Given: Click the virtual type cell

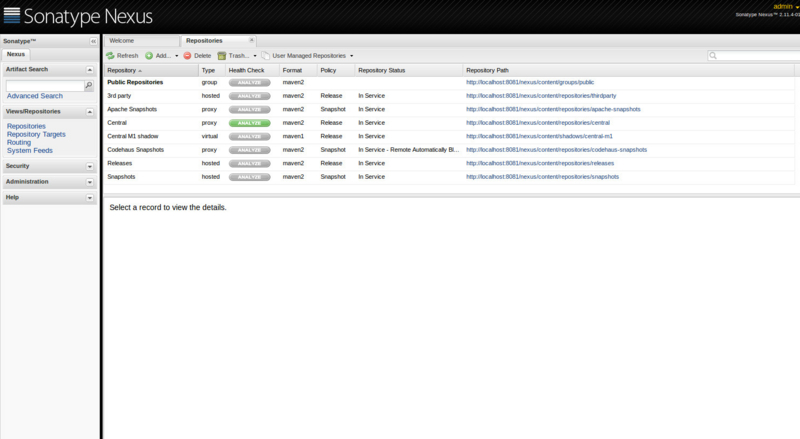Looking at the screenshot, I should pos(210,136).
